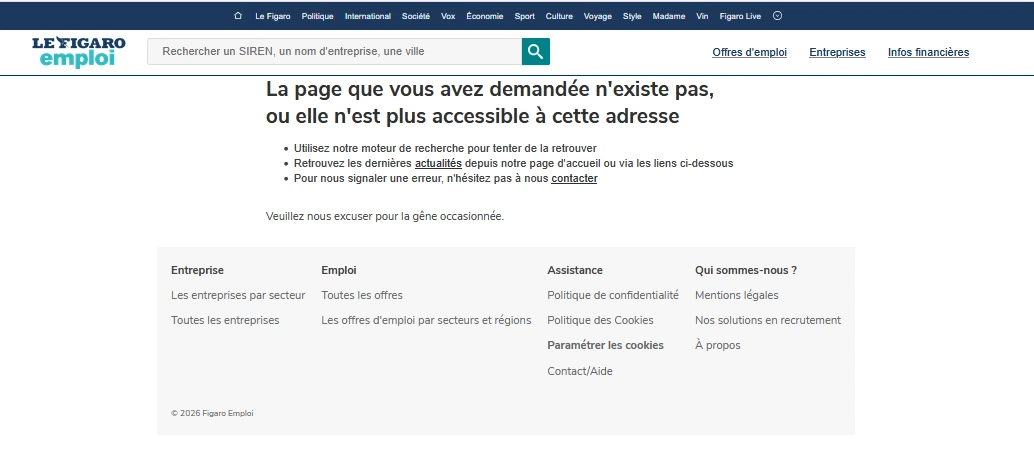The width and height of the screenshot is (1034, 449).
Task: Open À propos footer link
Action: point(717,345)
